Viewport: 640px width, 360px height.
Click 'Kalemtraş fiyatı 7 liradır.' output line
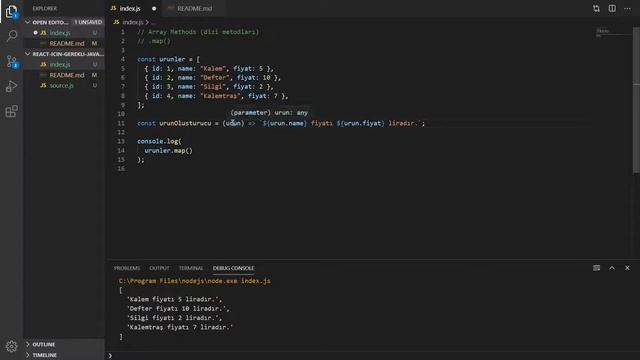coord(180,327)
